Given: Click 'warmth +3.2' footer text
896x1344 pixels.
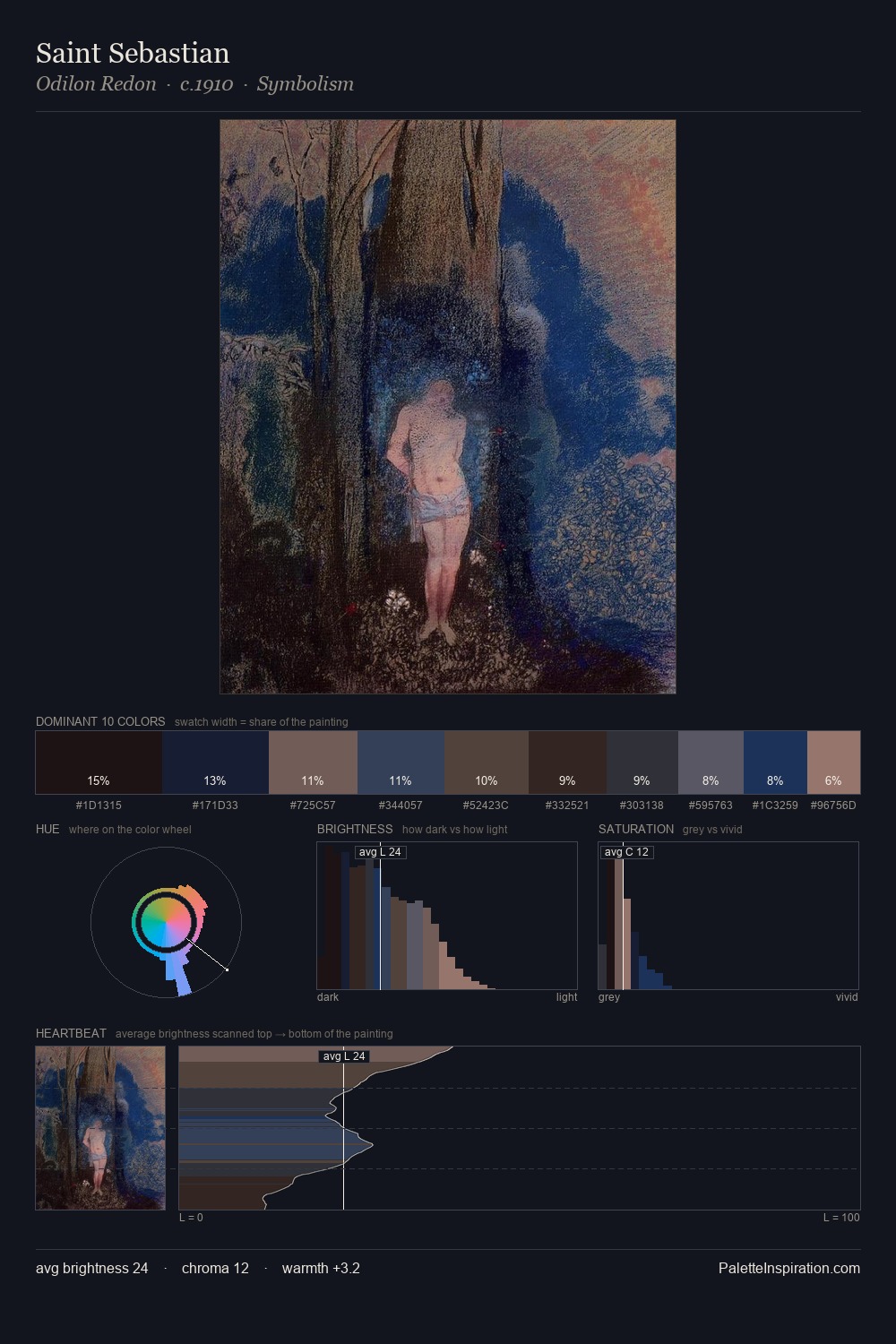Looking at the screenshot, I should 321,1268.
